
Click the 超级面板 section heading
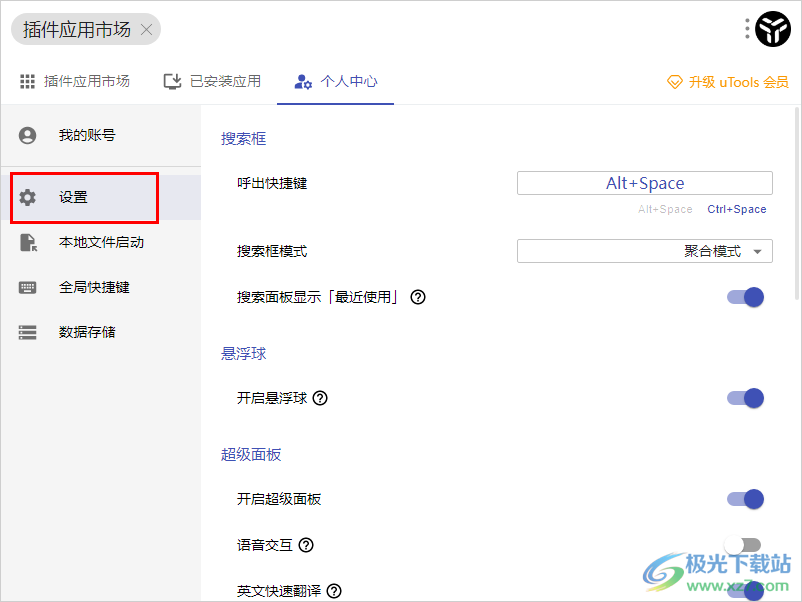tap(251, 454)
